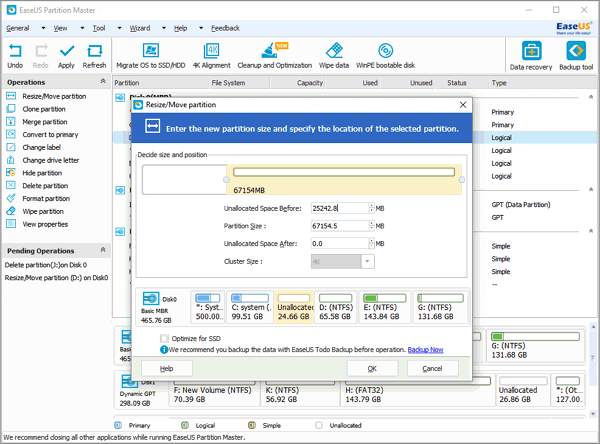Open Migrate OS to SSD/HDD tool
Image resolution: width=600 pixels, height=444 pixels.
[x=150, y=56]
